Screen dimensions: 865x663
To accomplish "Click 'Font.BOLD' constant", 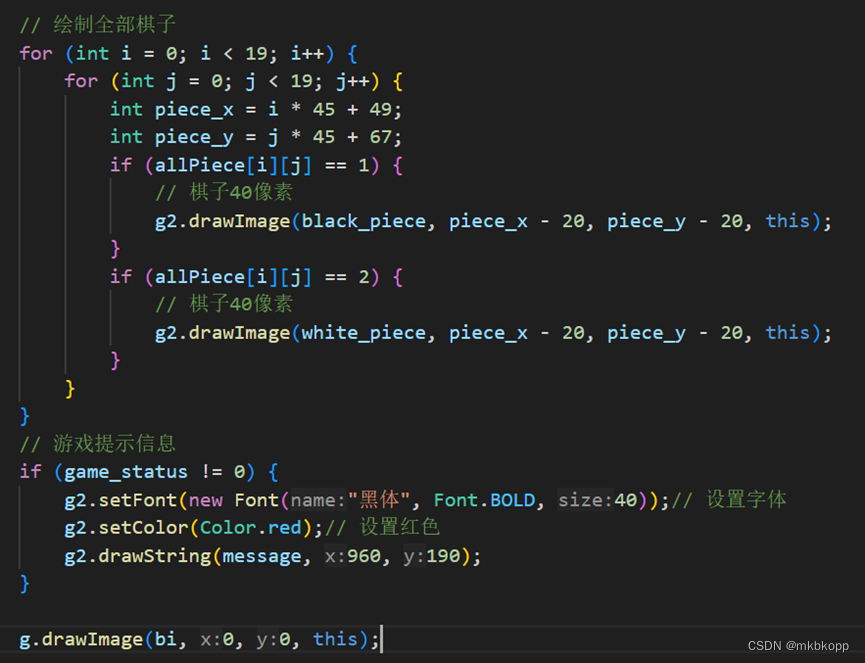I will tap(484, 500).
